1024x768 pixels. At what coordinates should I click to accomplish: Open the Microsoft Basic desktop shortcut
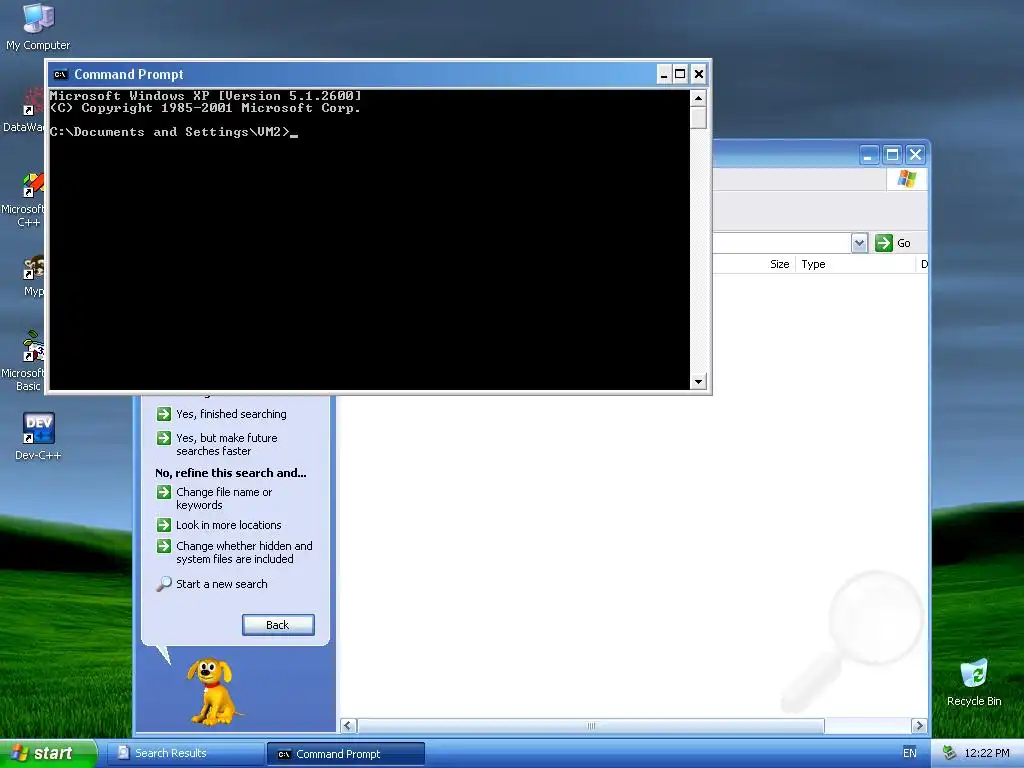click(x=23, y=361)
